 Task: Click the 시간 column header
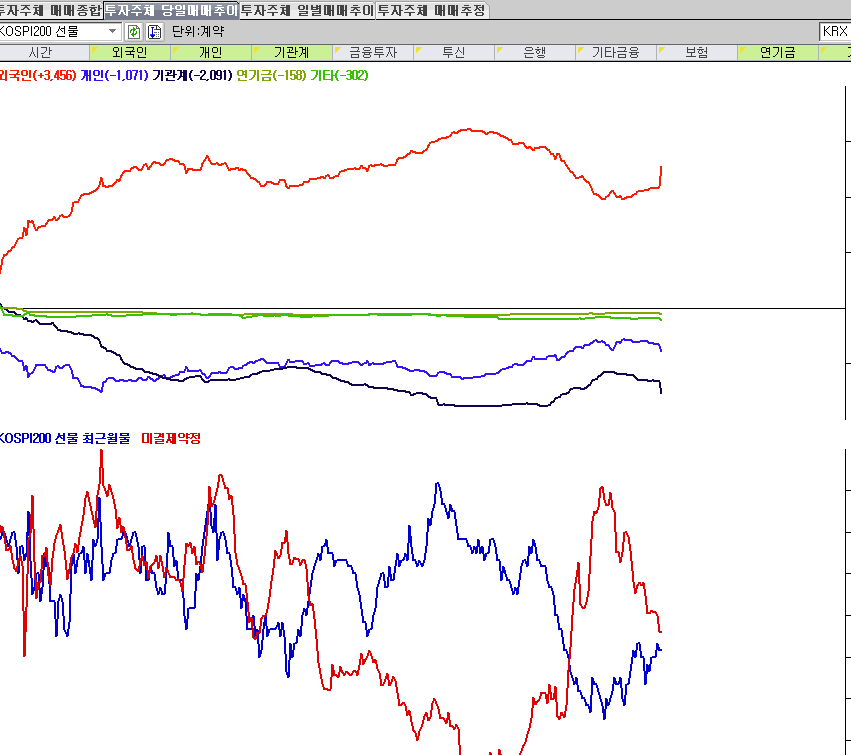coord(41,52)
